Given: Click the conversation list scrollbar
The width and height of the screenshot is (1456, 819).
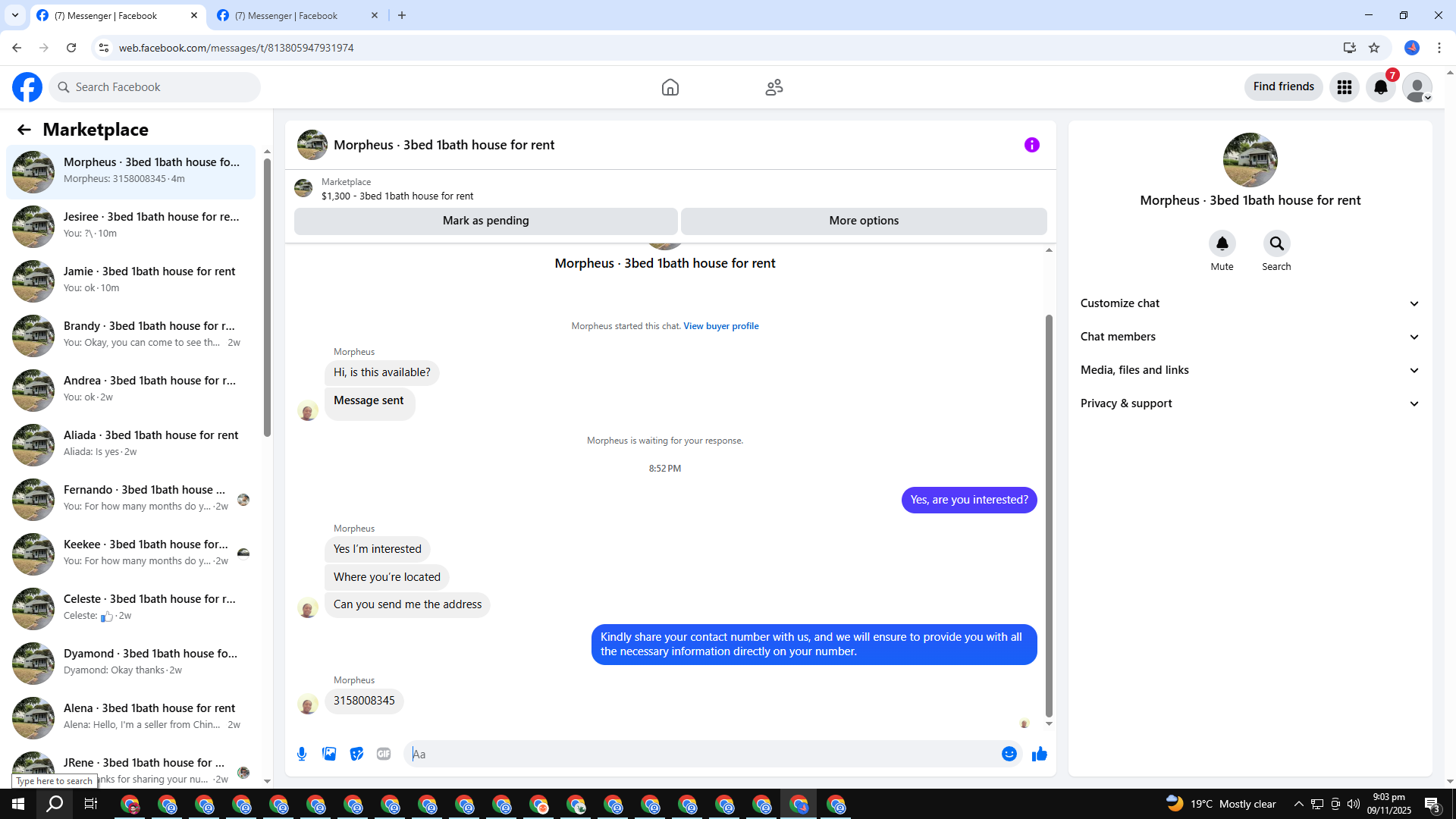Looking at the screenshot, I should [267, 297].
